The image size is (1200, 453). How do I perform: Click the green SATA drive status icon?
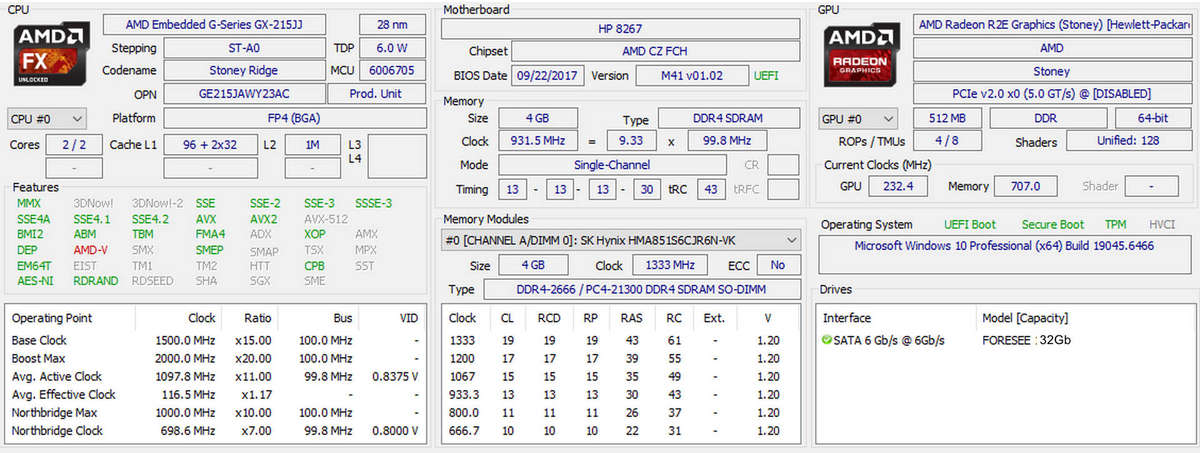(827, 341)
